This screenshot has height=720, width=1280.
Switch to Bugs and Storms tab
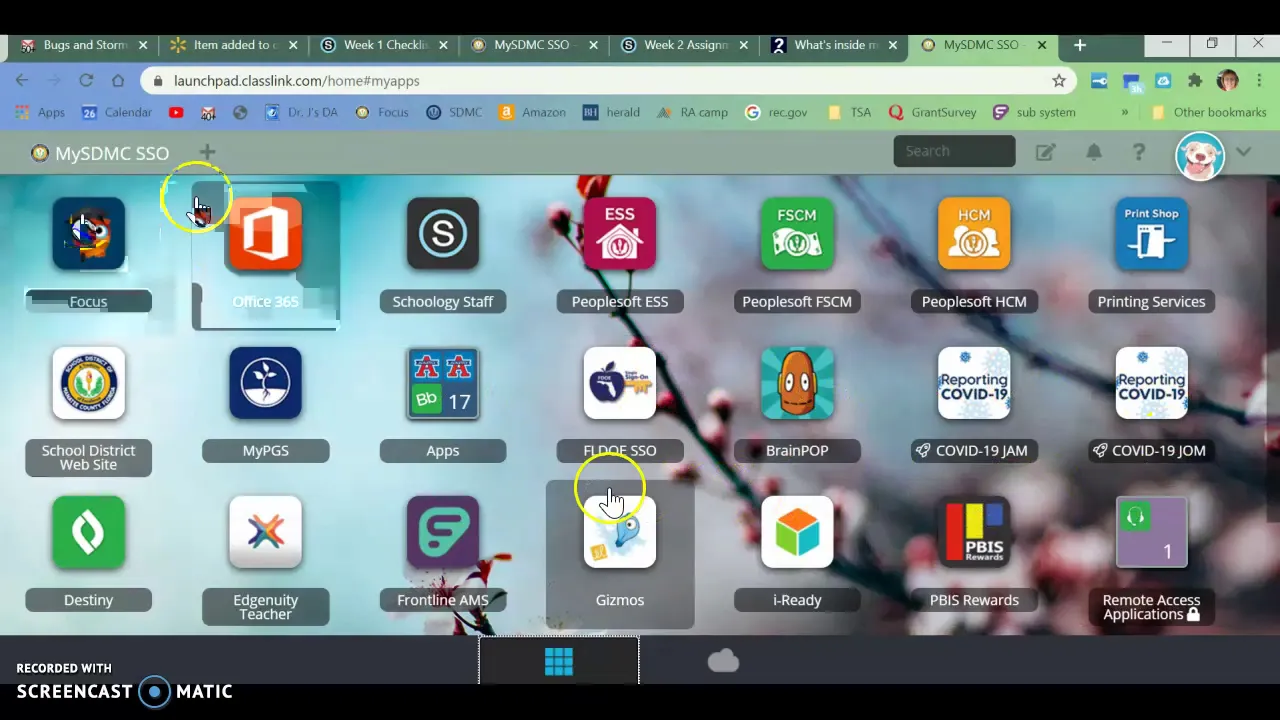(84, 45)
